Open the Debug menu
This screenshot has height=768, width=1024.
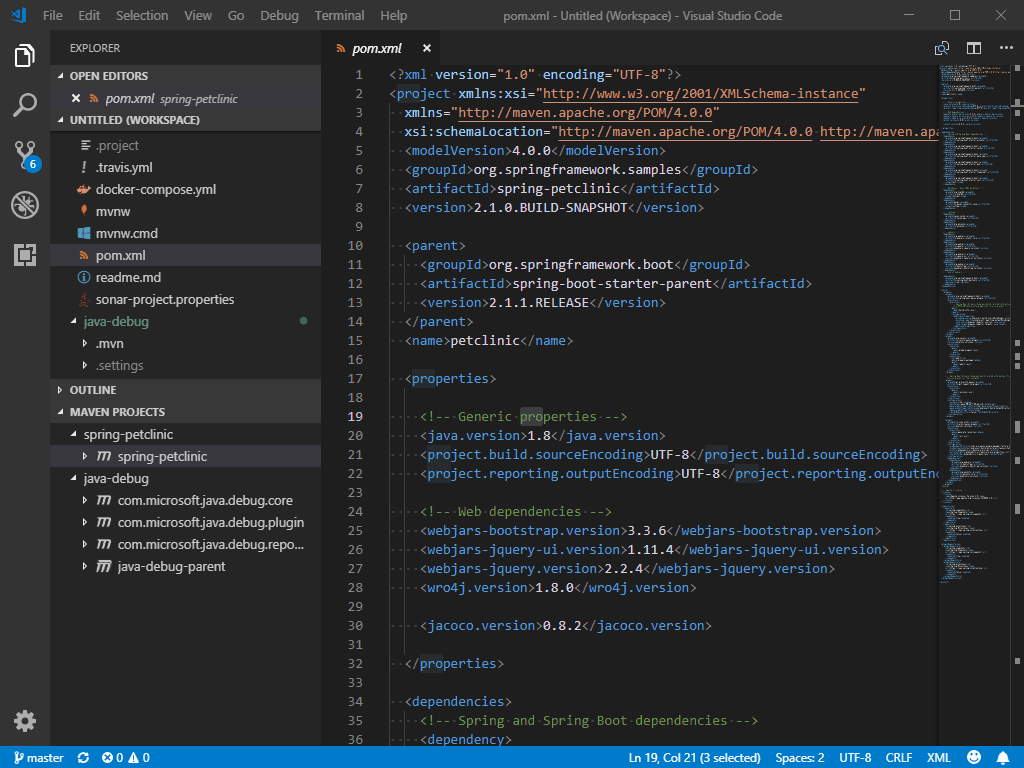(280, 15)
